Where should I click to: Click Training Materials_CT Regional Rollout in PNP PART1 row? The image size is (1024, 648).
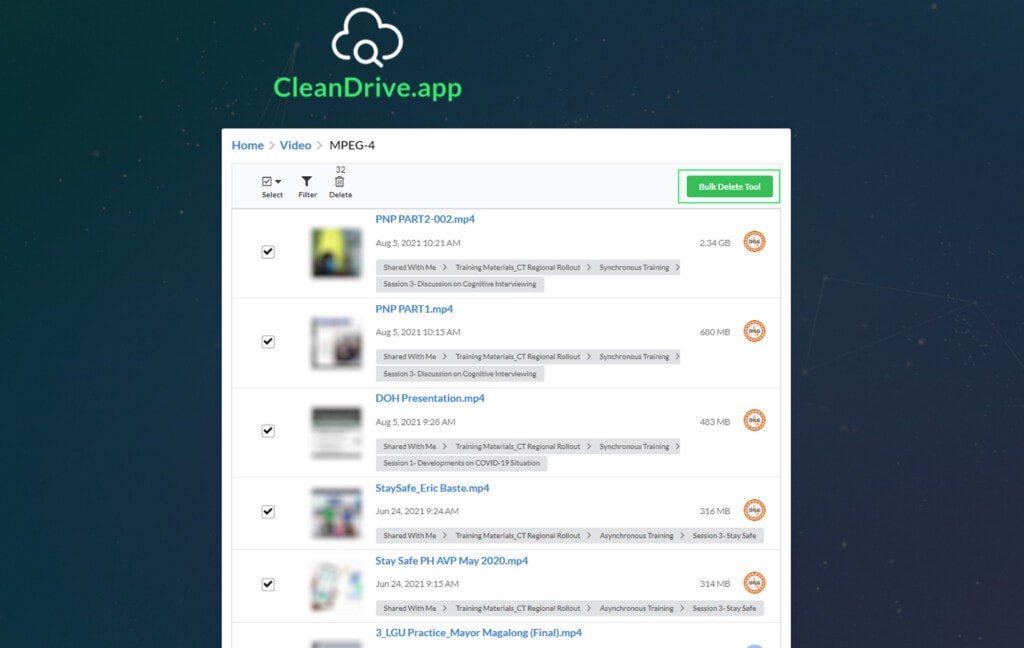[518, 357]
